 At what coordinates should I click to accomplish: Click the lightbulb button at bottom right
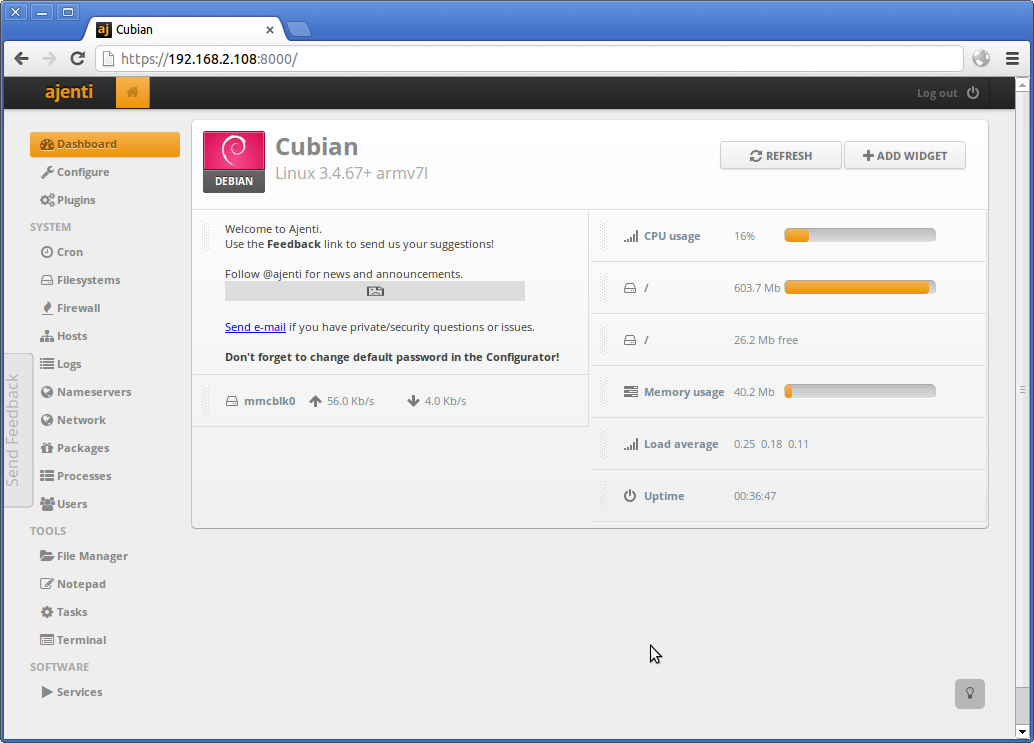969,694
